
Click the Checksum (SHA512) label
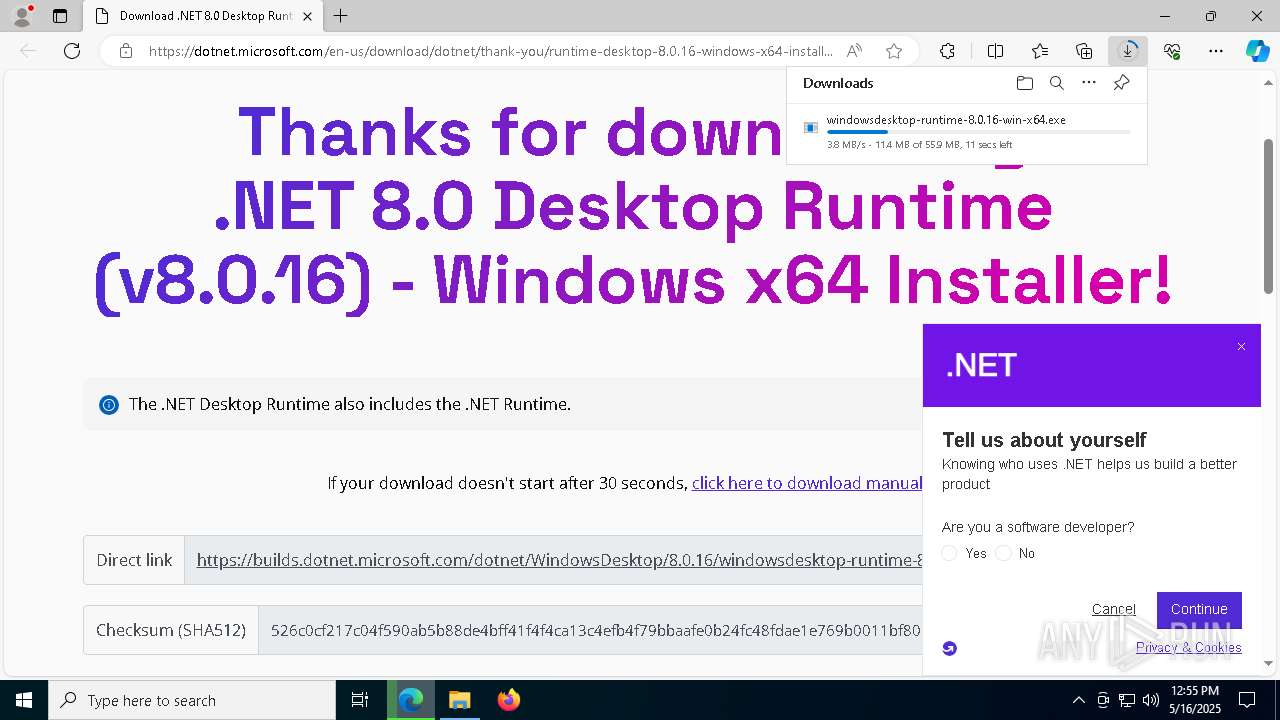click(x=171, y=630)
